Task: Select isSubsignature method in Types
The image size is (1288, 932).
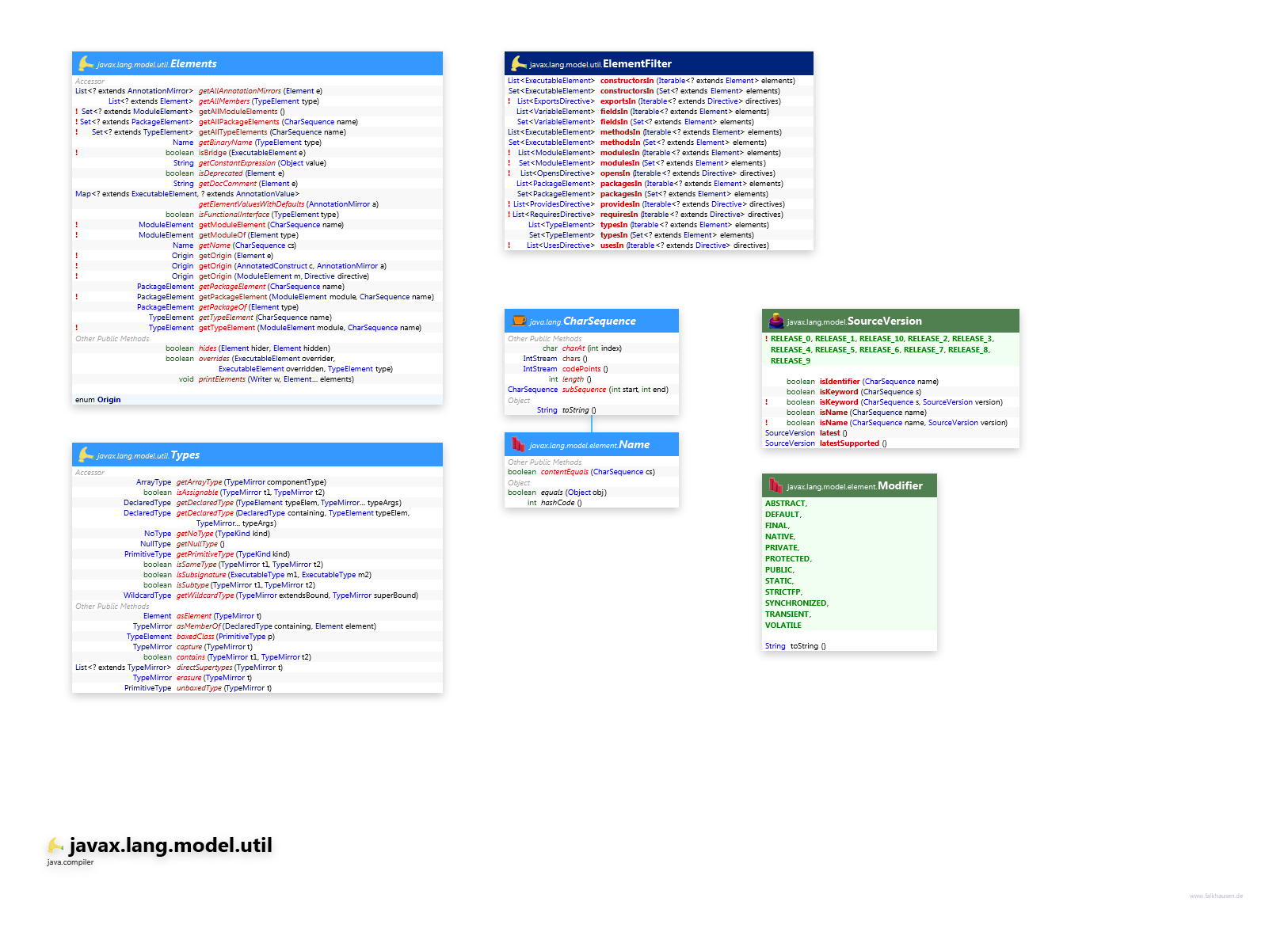Action: pos(201,575)
